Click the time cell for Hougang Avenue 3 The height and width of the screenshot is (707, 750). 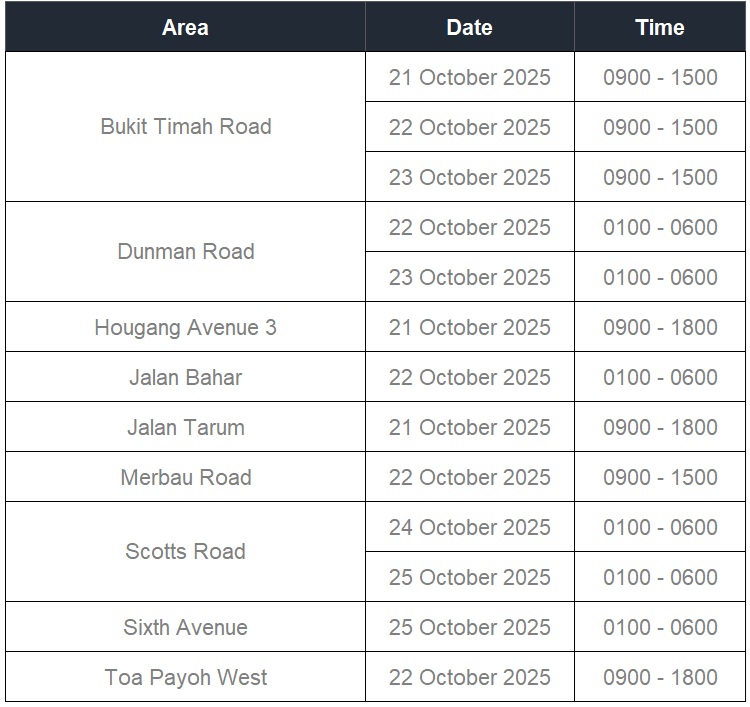coord(660,327)
